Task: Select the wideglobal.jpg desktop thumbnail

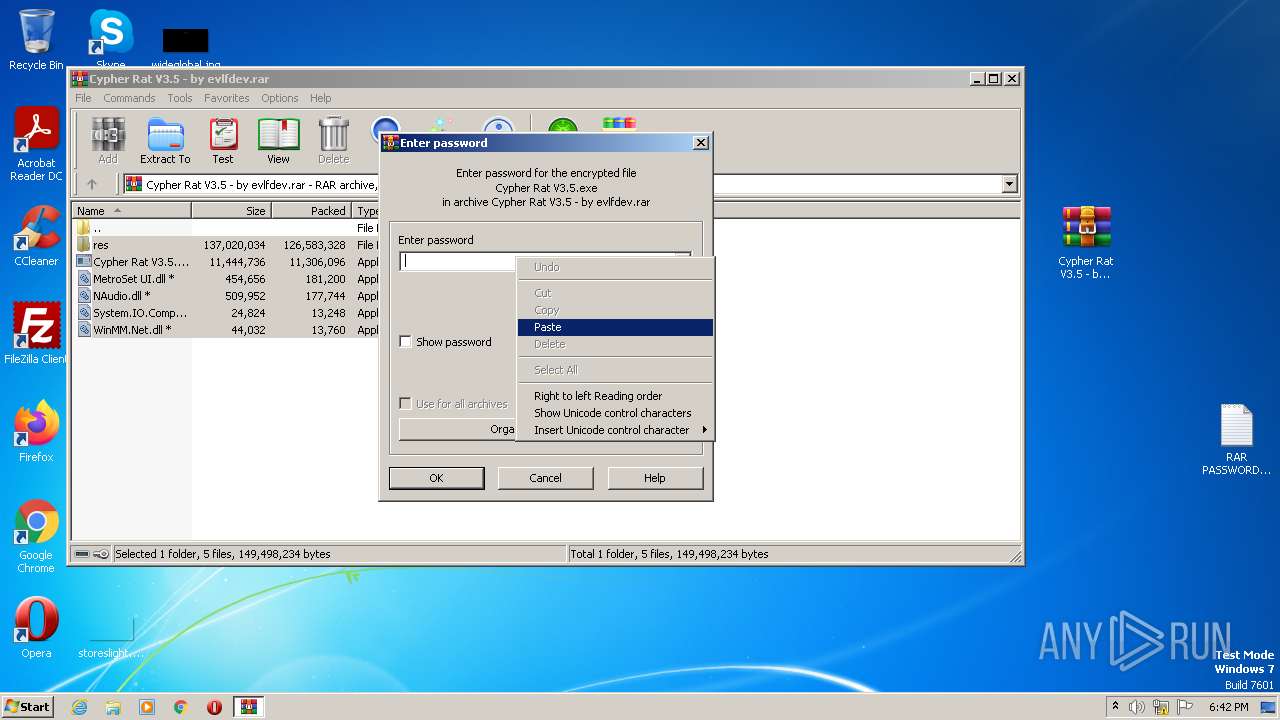Action: point(186,47)
